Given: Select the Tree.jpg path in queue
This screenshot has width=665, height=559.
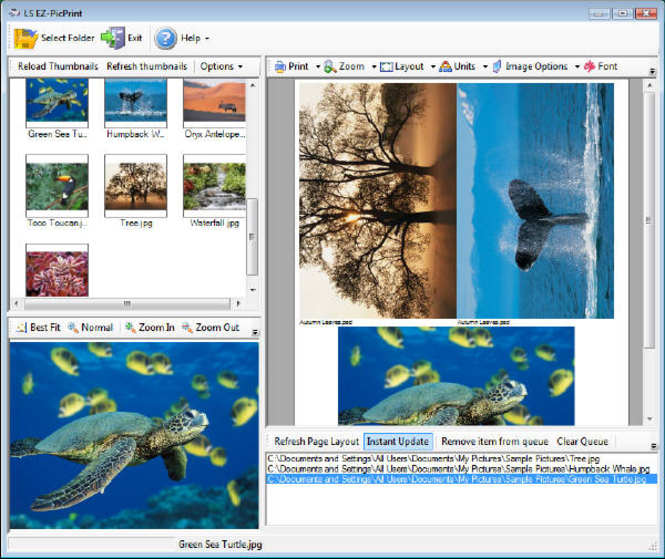Looking at the screenshot, I should (x=433, y=458).
